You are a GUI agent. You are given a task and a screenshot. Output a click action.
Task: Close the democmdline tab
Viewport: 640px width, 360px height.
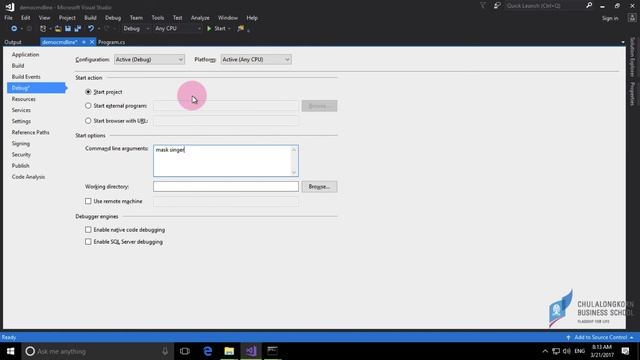(x=92, y=42)
